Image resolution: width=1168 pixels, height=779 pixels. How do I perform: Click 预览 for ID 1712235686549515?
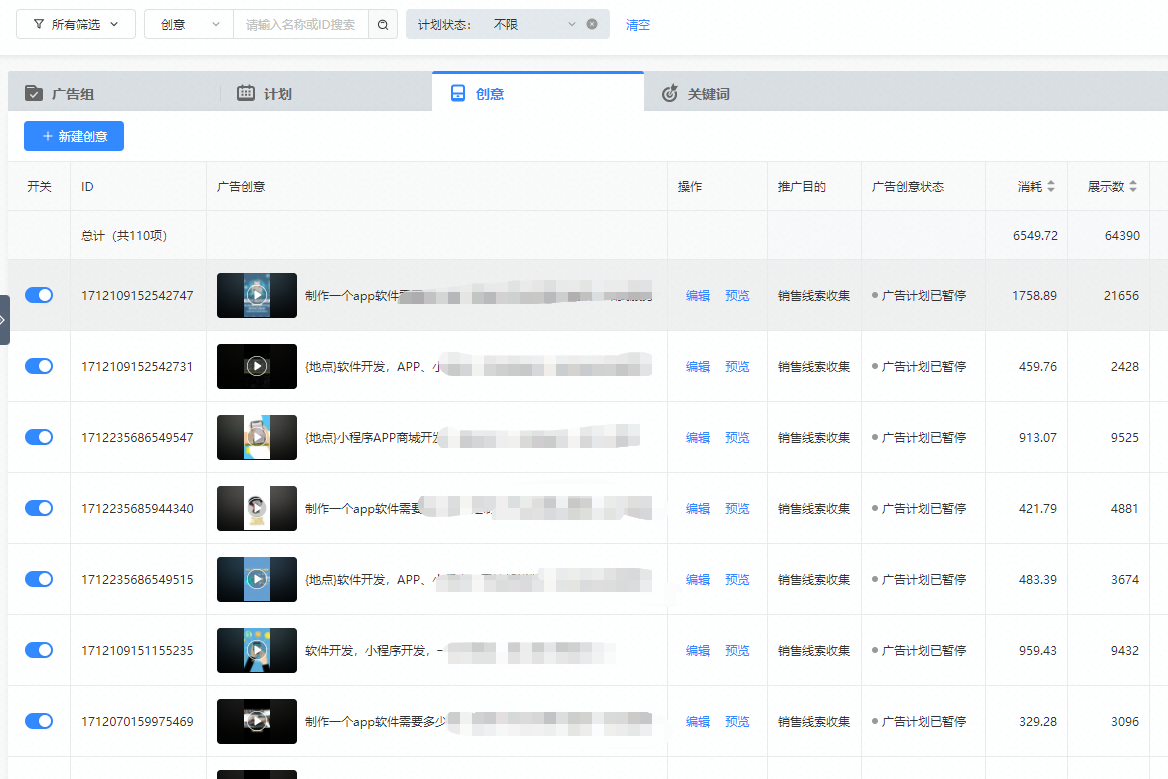(737, 579)
